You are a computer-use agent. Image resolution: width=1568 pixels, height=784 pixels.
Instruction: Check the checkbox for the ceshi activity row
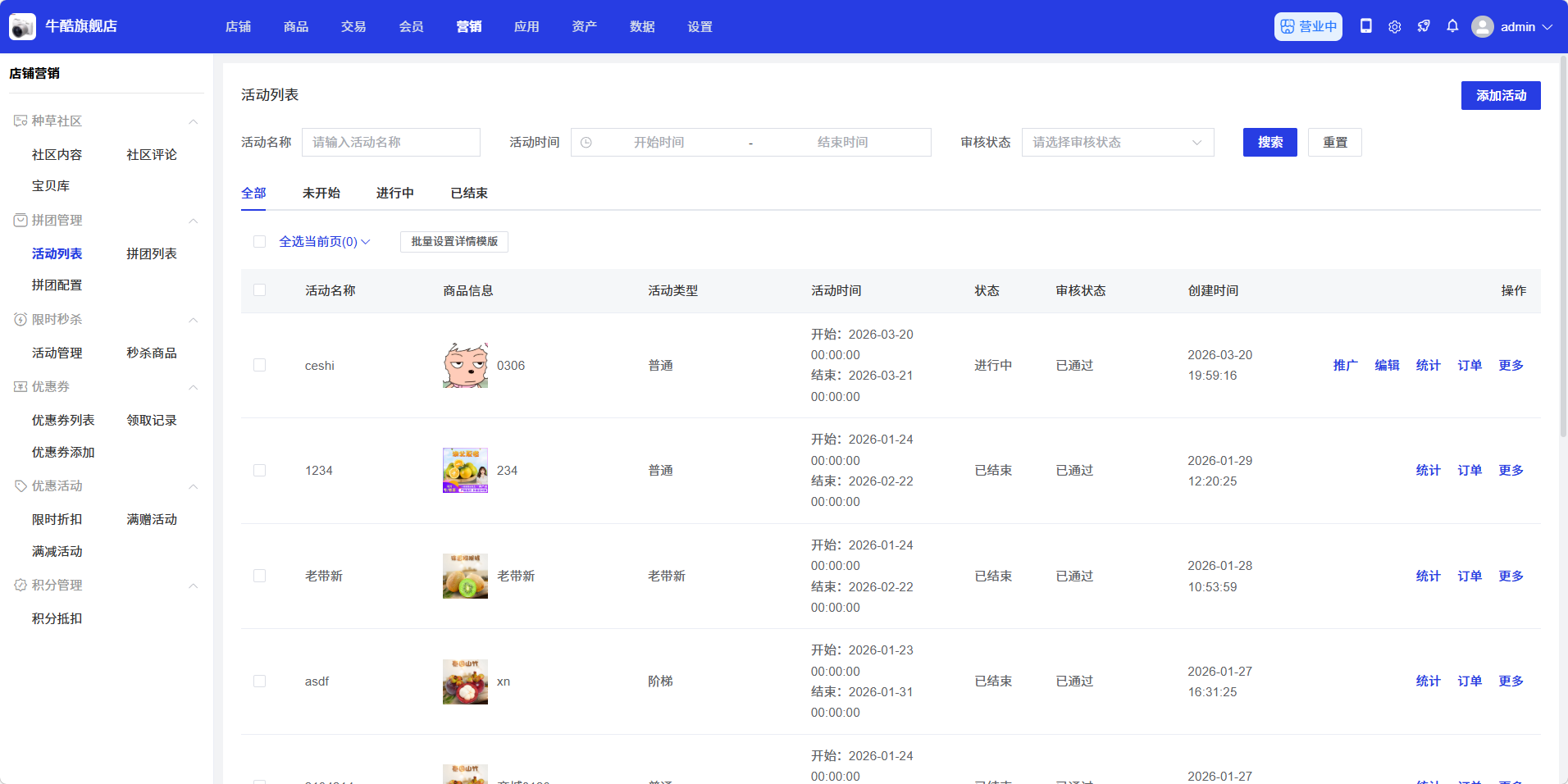260,366
